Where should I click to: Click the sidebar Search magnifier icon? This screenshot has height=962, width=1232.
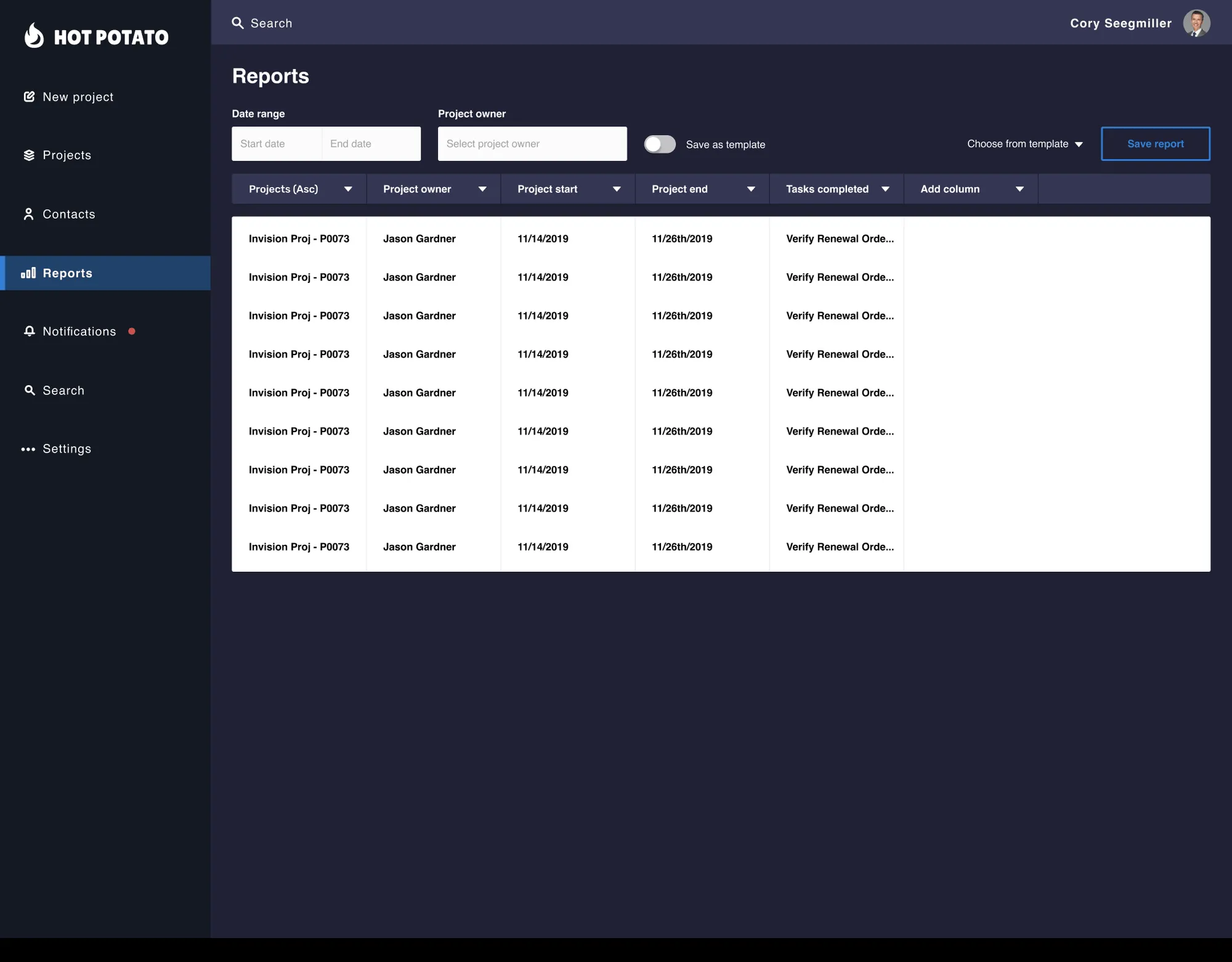tap(29, 390)
